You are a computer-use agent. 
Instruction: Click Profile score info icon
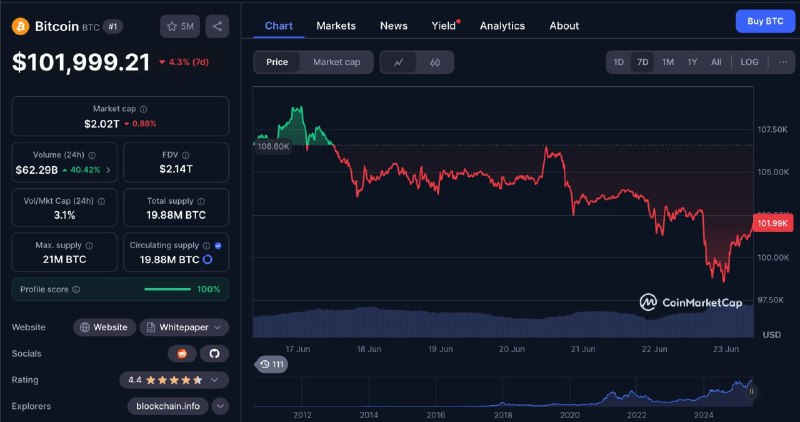coord(76,289)
